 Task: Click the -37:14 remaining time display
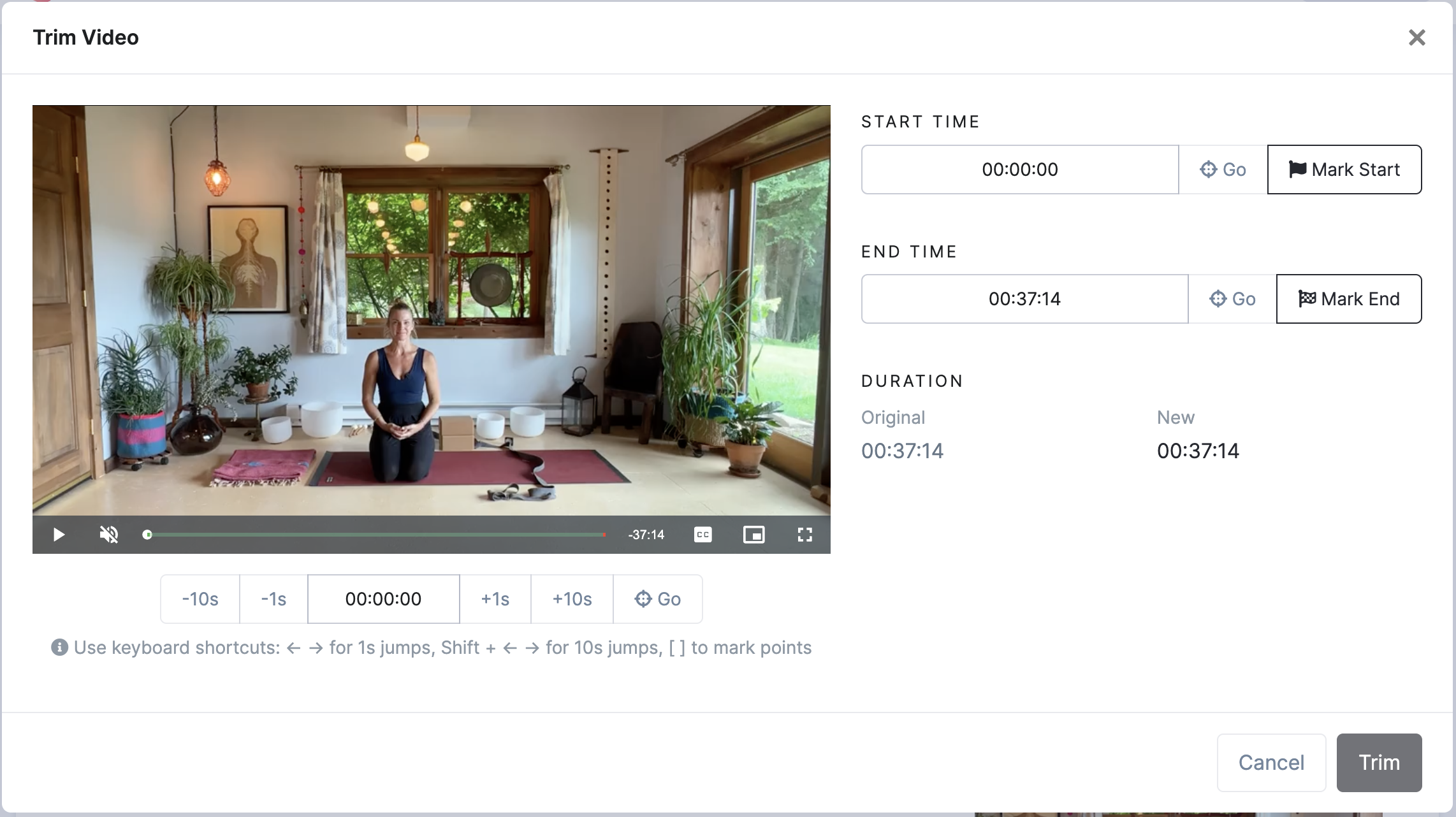pos(646,535)
